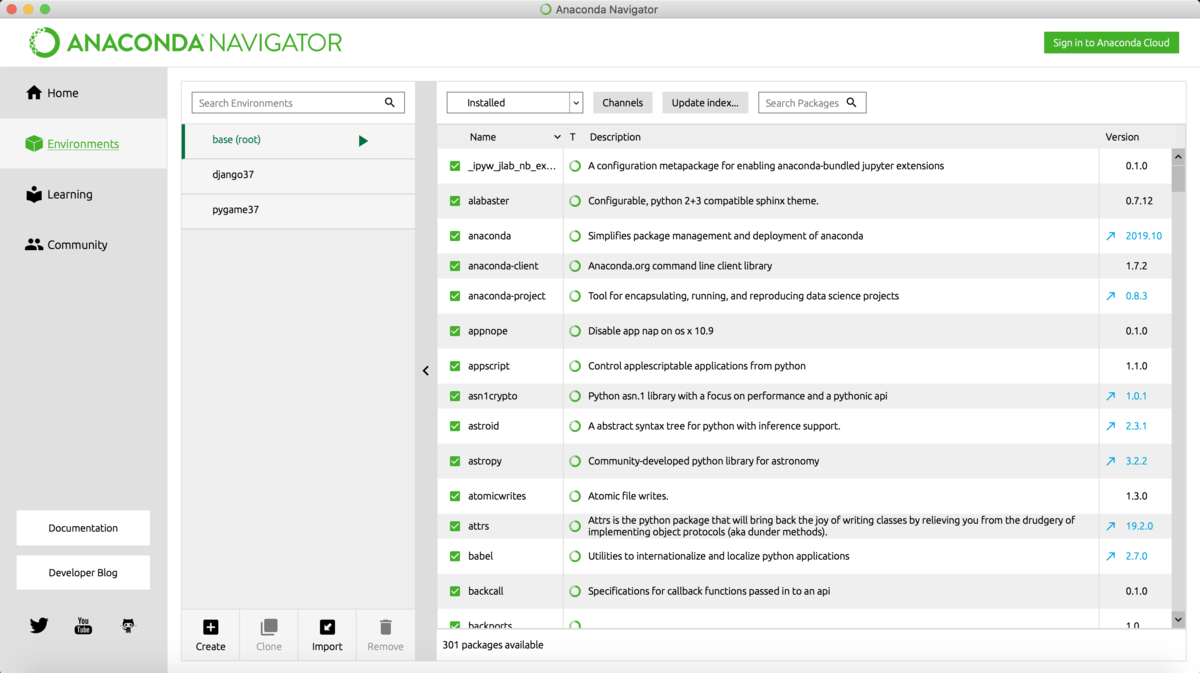Click the green play arrow on base (root)
This screenshot has height=673, width=1200.
point(363,141)
